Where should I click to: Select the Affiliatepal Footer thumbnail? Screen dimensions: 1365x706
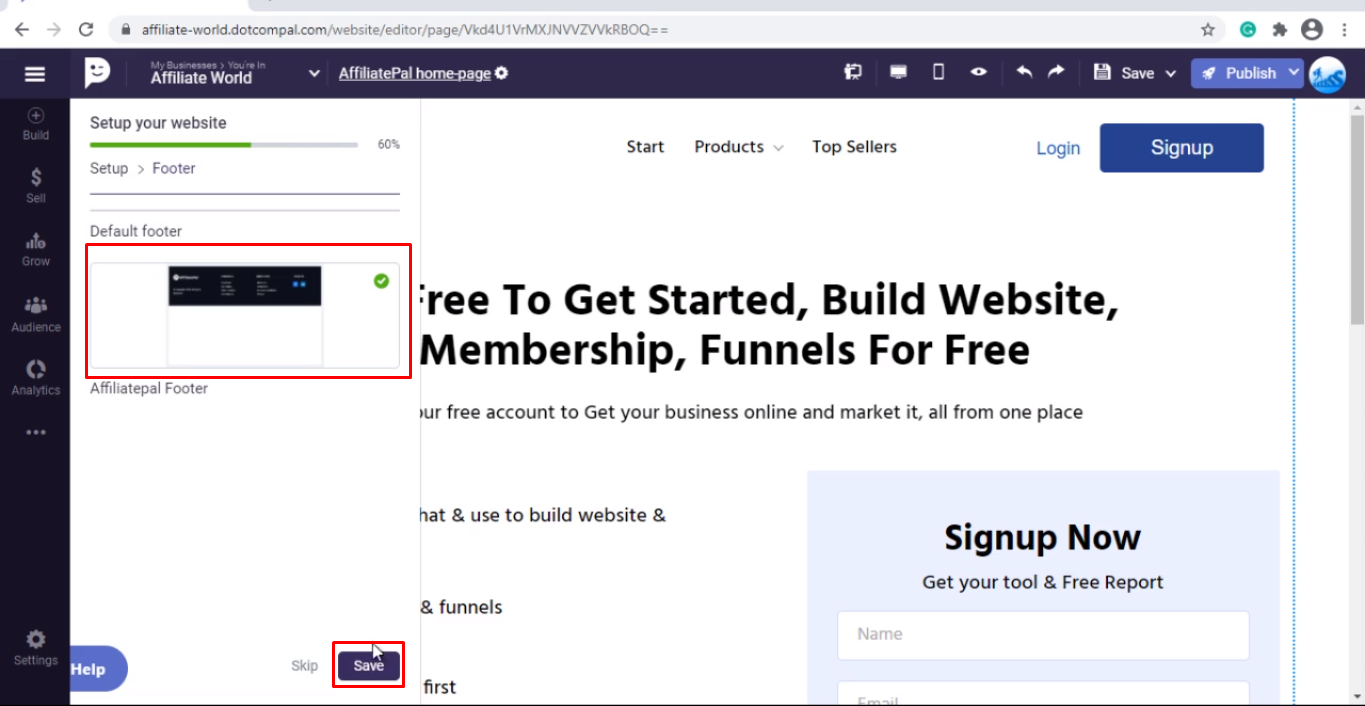244,316
